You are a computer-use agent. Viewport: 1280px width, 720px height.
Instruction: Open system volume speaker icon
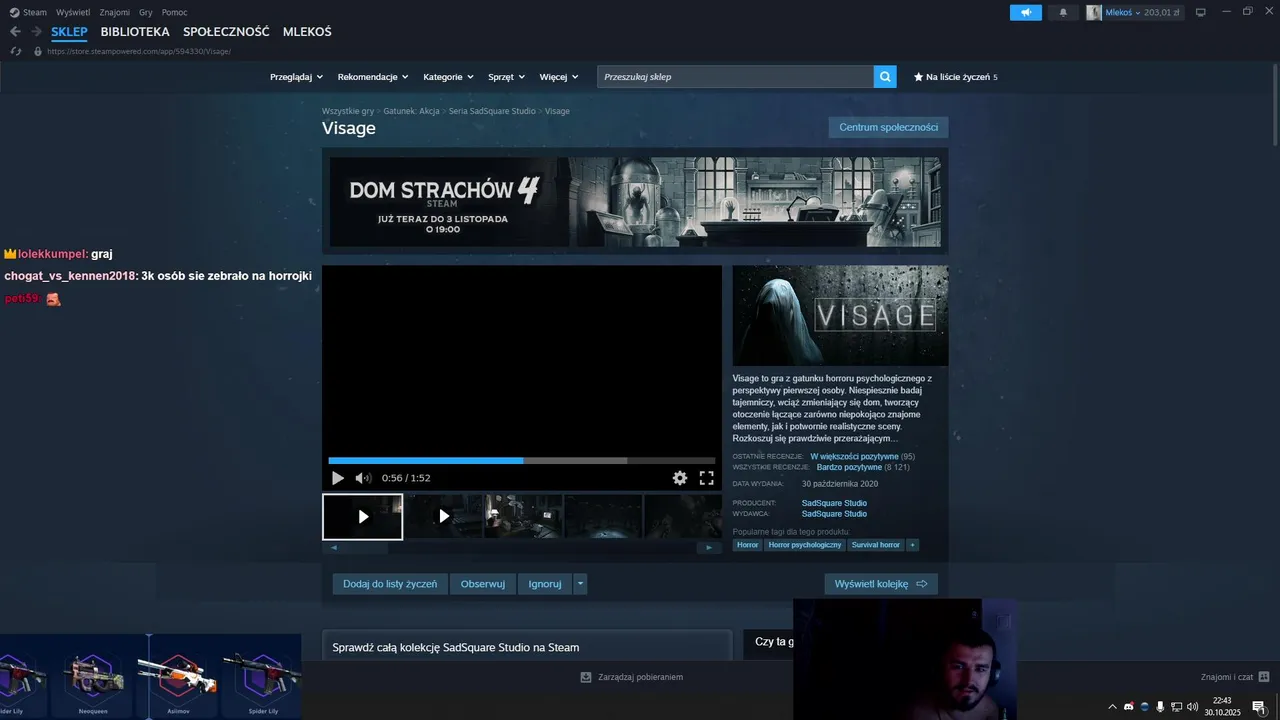(1192, 707)
